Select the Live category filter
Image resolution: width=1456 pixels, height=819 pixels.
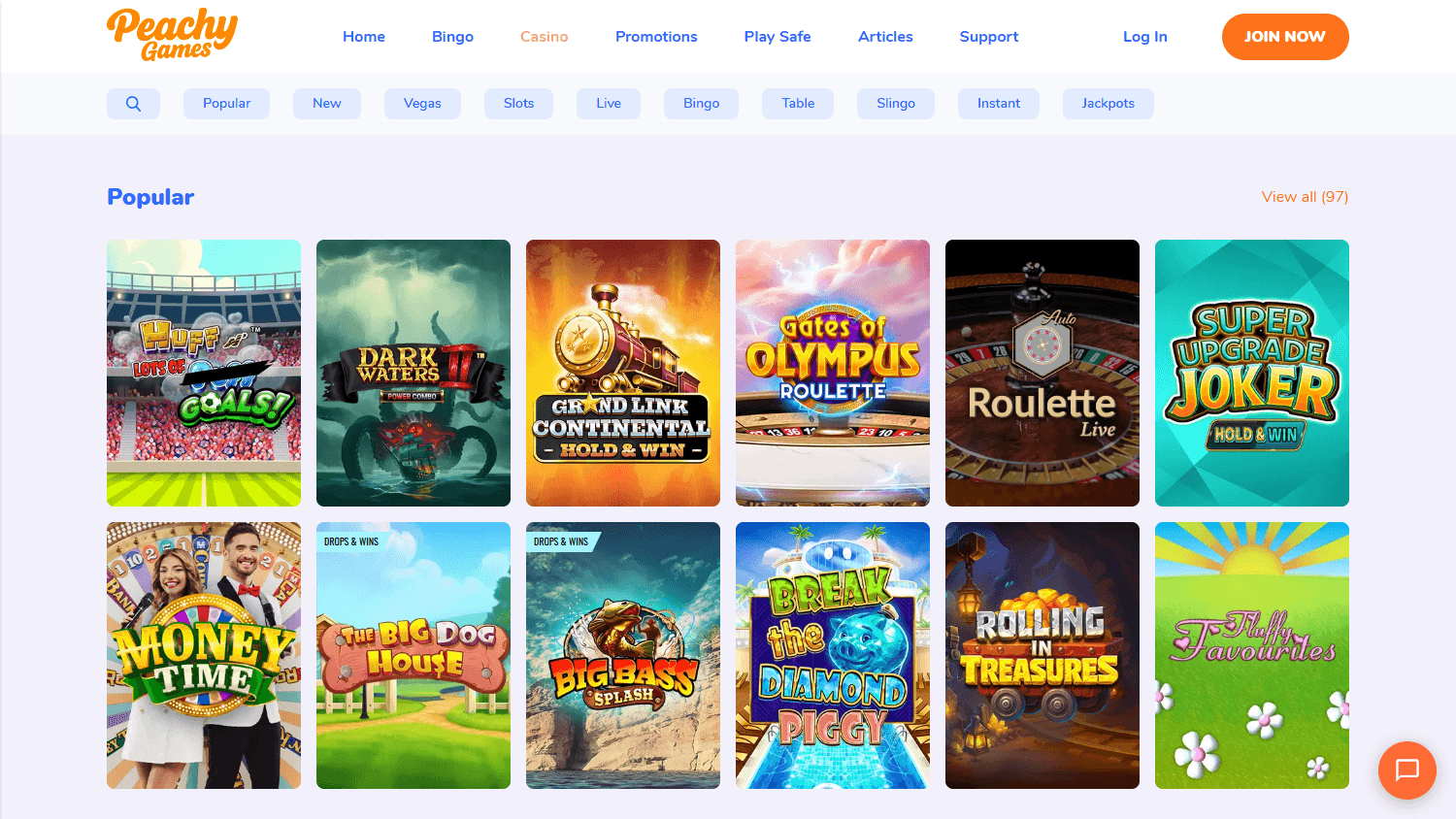(609, 104)
